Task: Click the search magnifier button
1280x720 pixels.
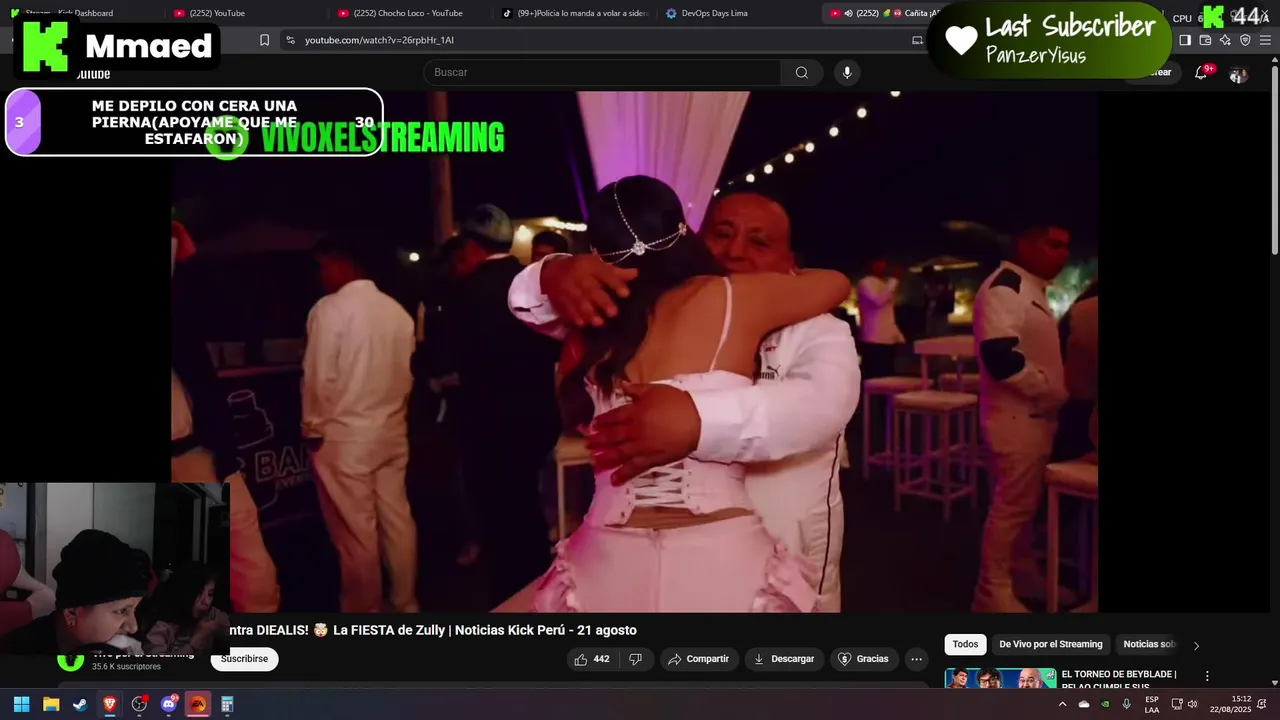Action: [x=801, y=72]
